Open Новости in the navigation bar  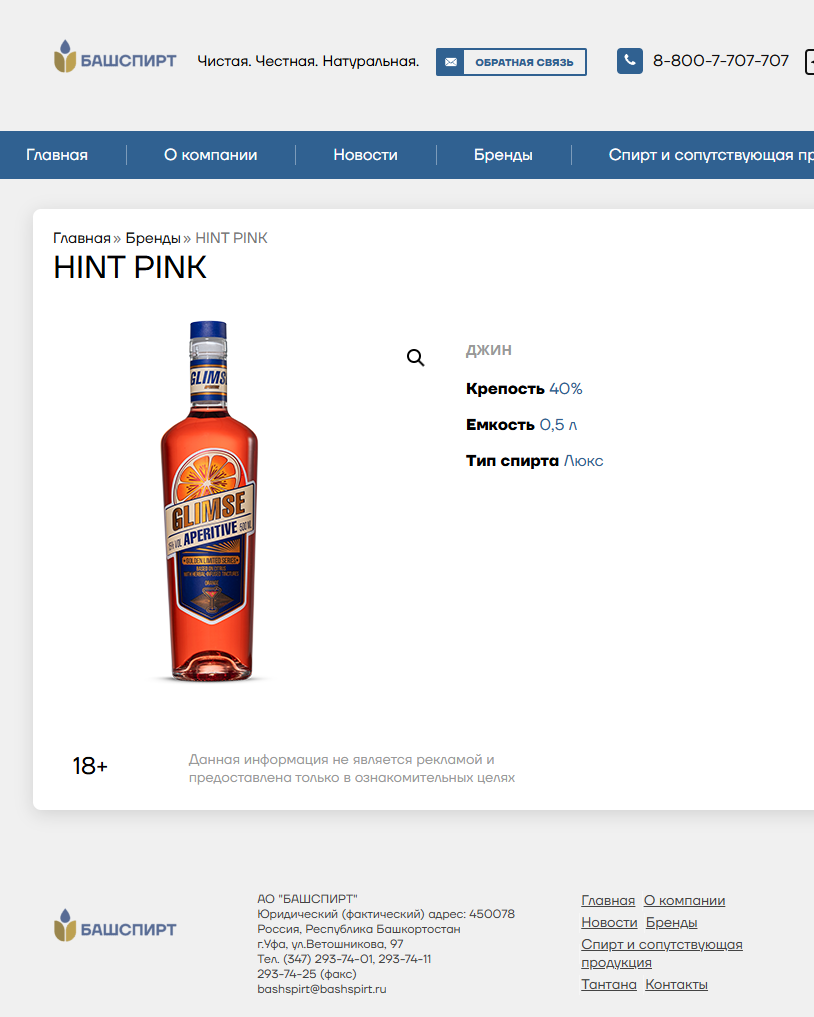(365, 155)
